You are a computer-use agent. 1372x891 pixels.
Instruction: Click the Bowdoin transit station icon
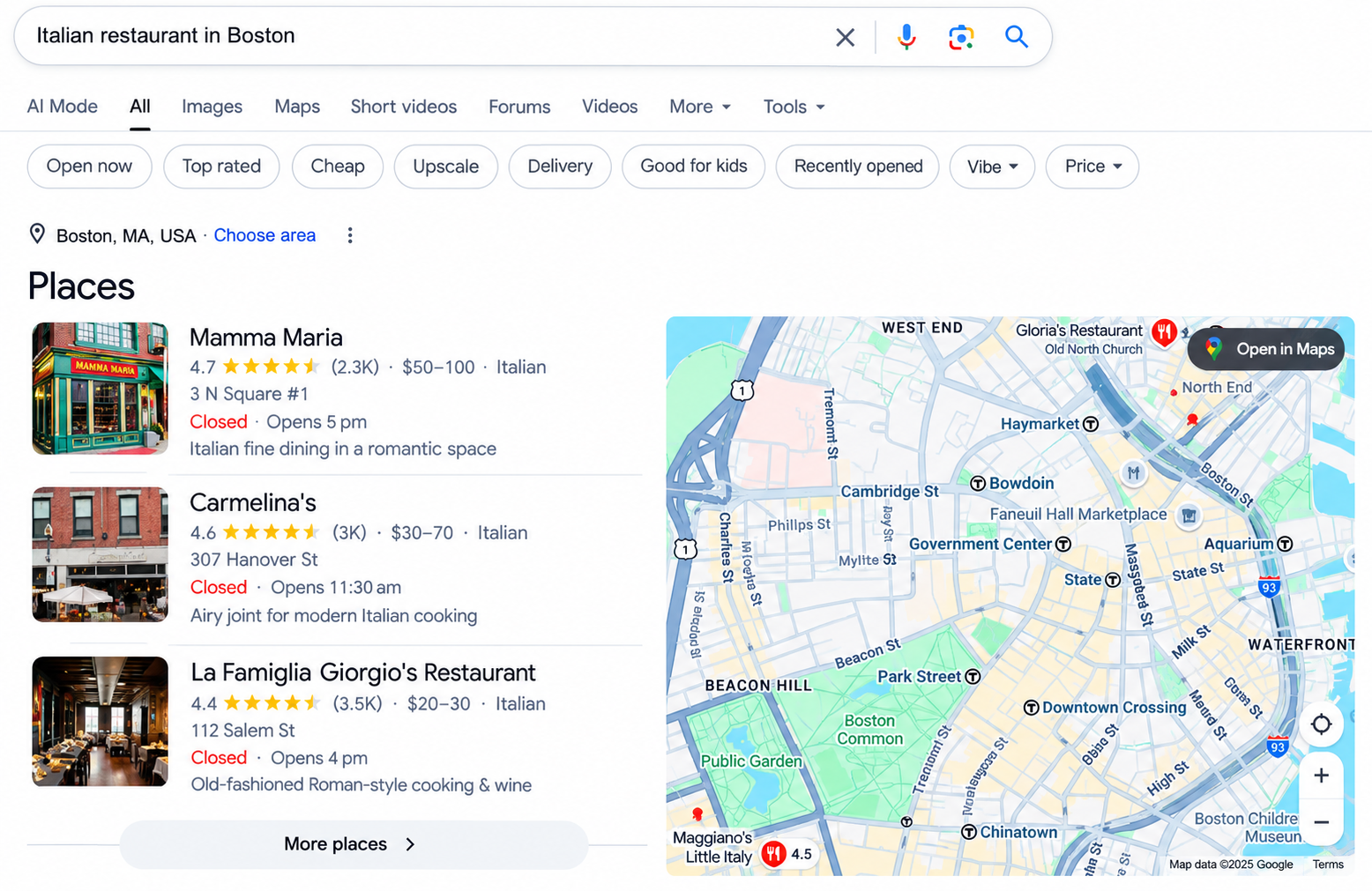978,483
